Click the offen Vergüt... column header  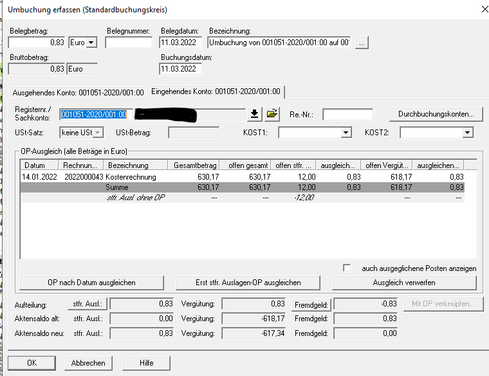(x=387, y=165)
